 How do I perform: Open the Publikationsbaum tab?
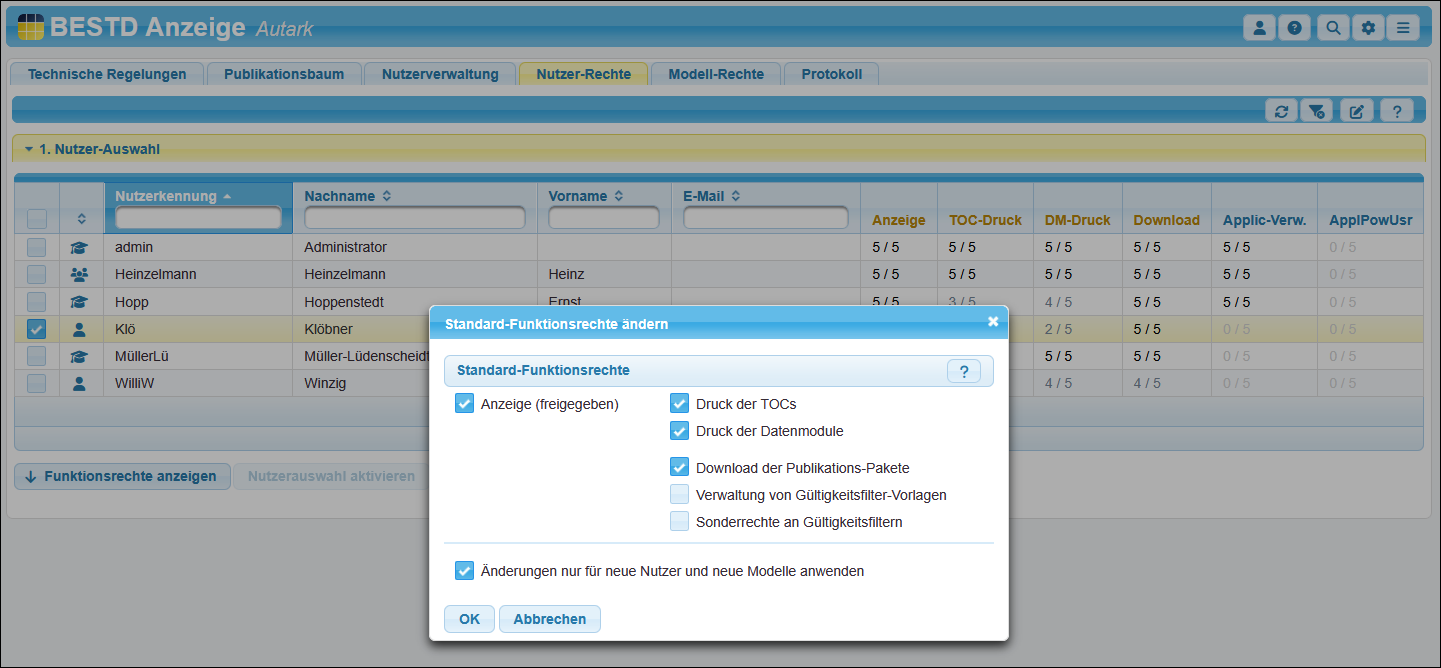click(284, 74)
